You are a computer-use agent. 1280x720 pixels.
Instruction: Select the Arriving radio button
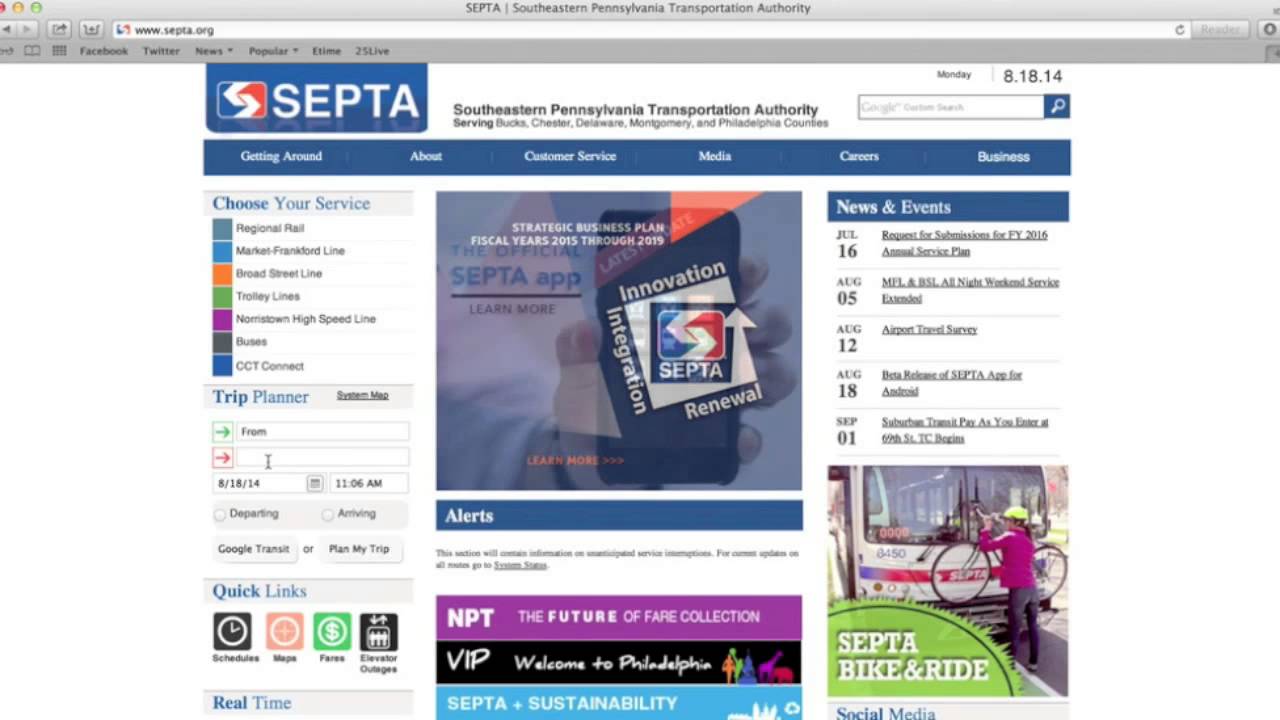click(x=328, y=514)
